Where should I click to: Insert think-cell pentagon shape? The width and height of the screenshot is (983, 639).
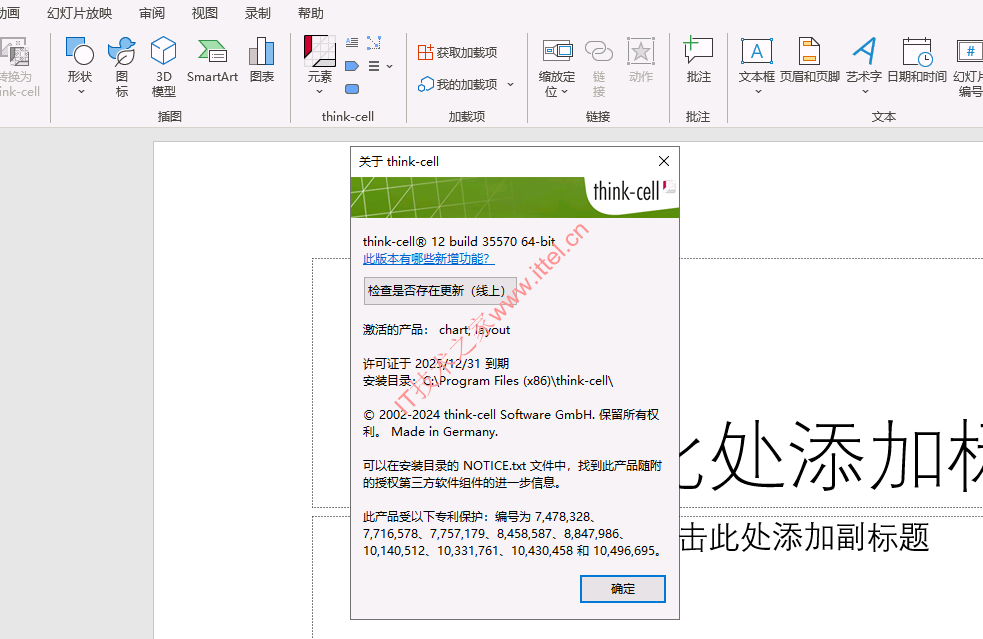[352, 66]
